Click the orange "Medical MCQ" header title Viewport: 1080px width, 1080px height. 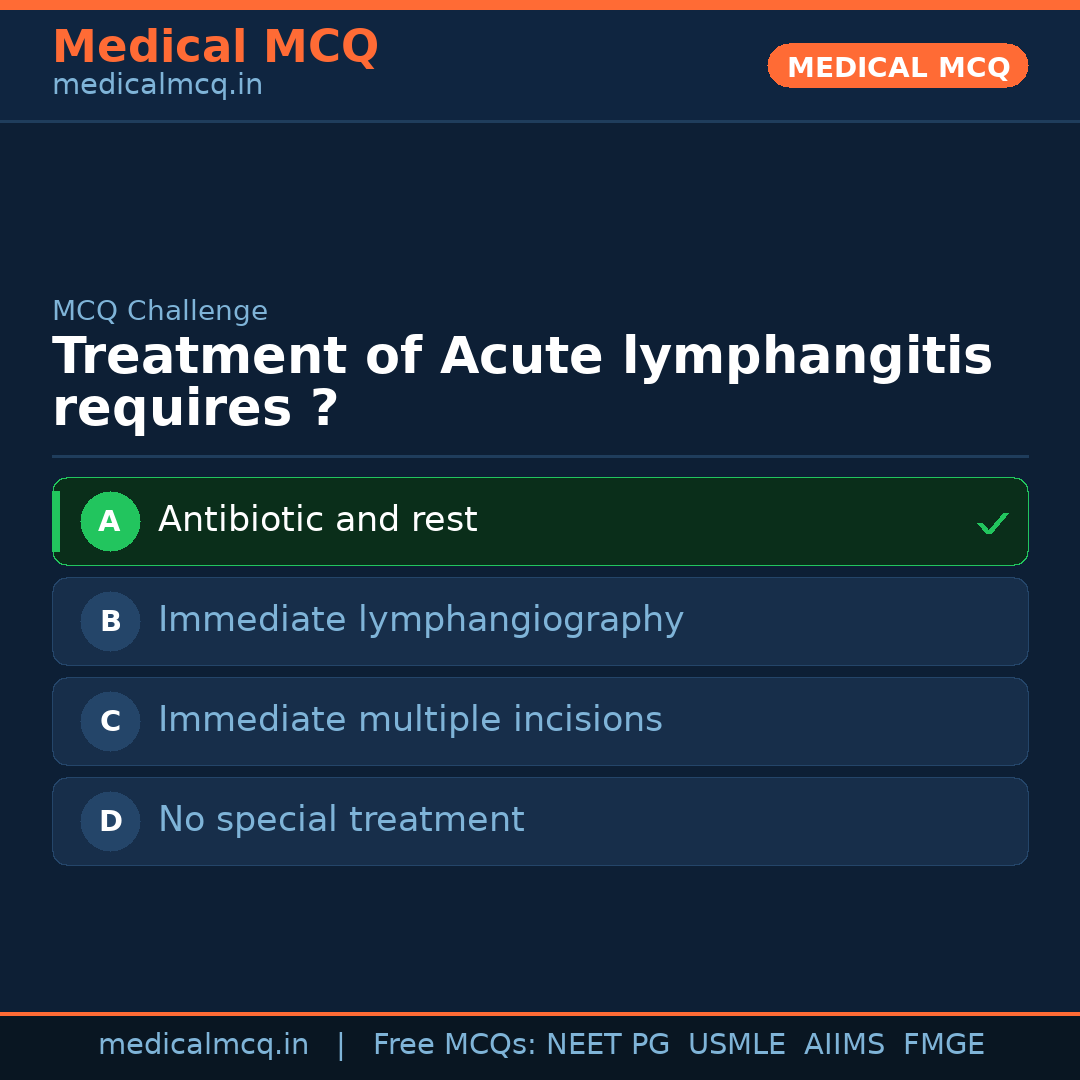[215, 48]
